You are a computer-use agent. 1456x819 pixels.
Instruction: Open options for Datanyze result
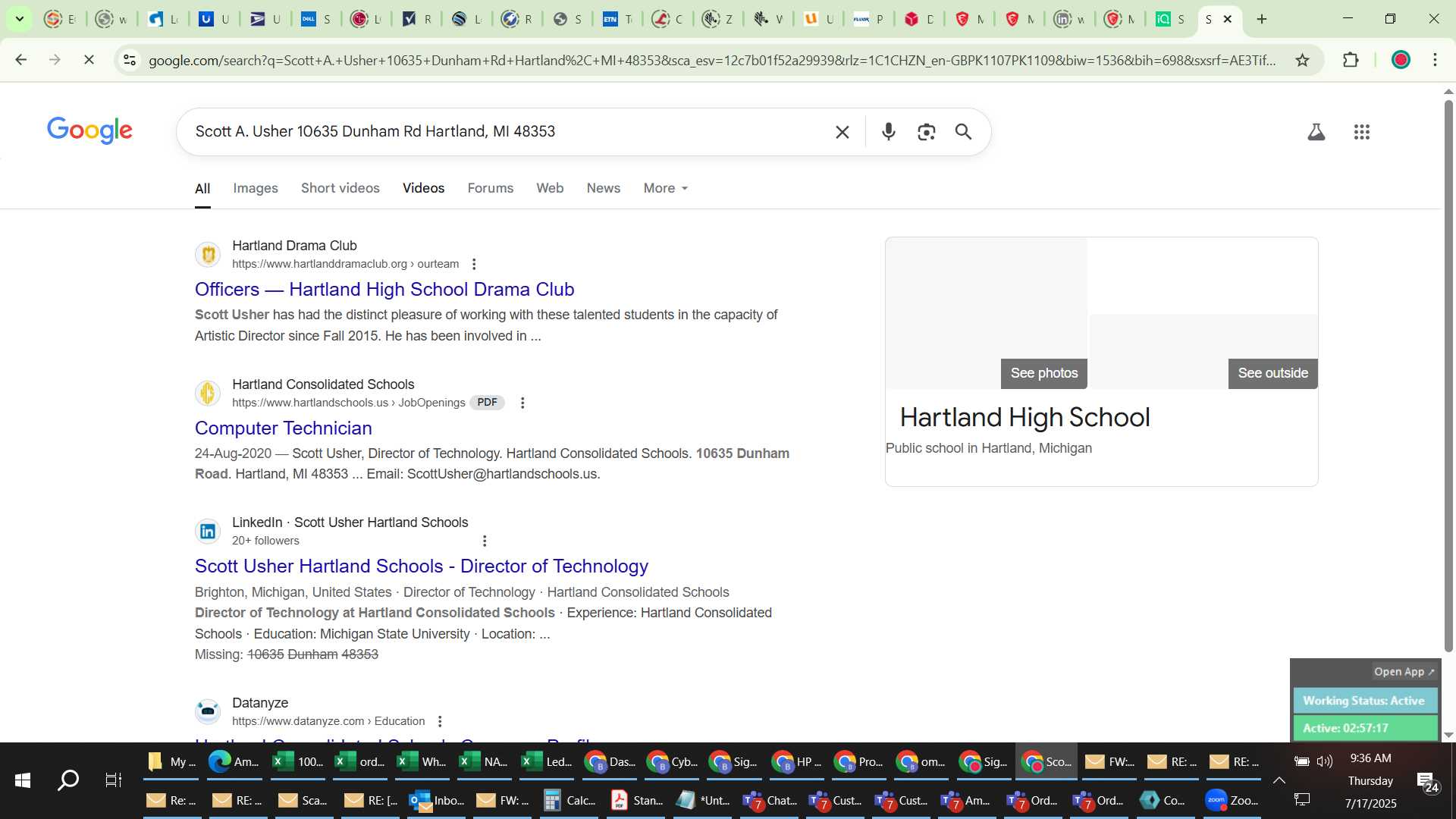440,721
